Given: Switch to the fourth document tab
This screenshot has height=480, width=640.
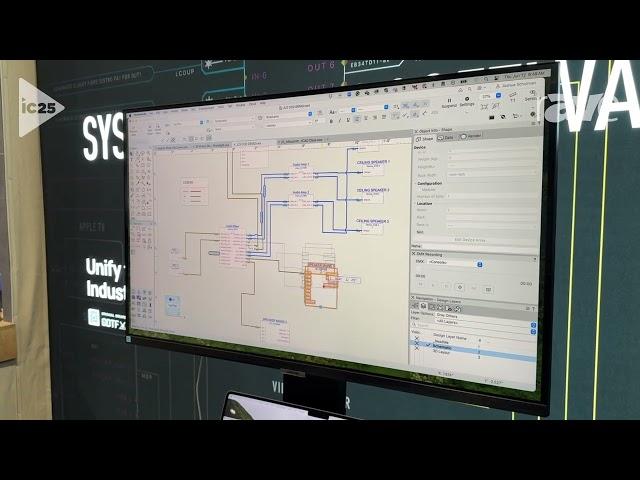Looking at the screenshot, I should (302, 141).
